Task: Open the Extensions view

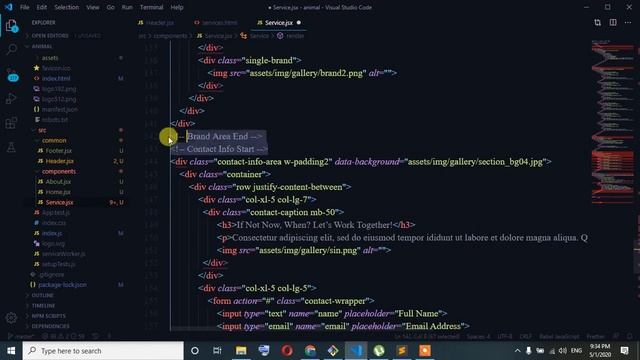Action: point(11,122)
